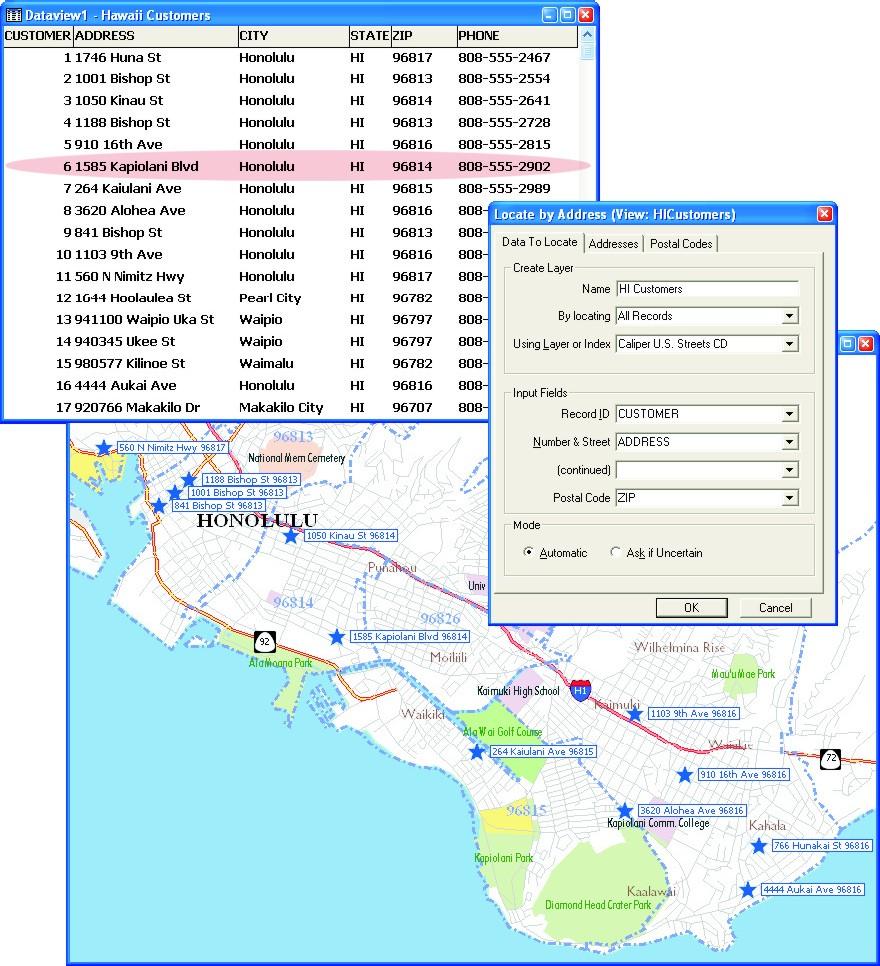Image resolution: width=880 pixels, height=966 pixels.
Task: Click the dataview scrollbar up arrow
Action: tap(587, 34)
